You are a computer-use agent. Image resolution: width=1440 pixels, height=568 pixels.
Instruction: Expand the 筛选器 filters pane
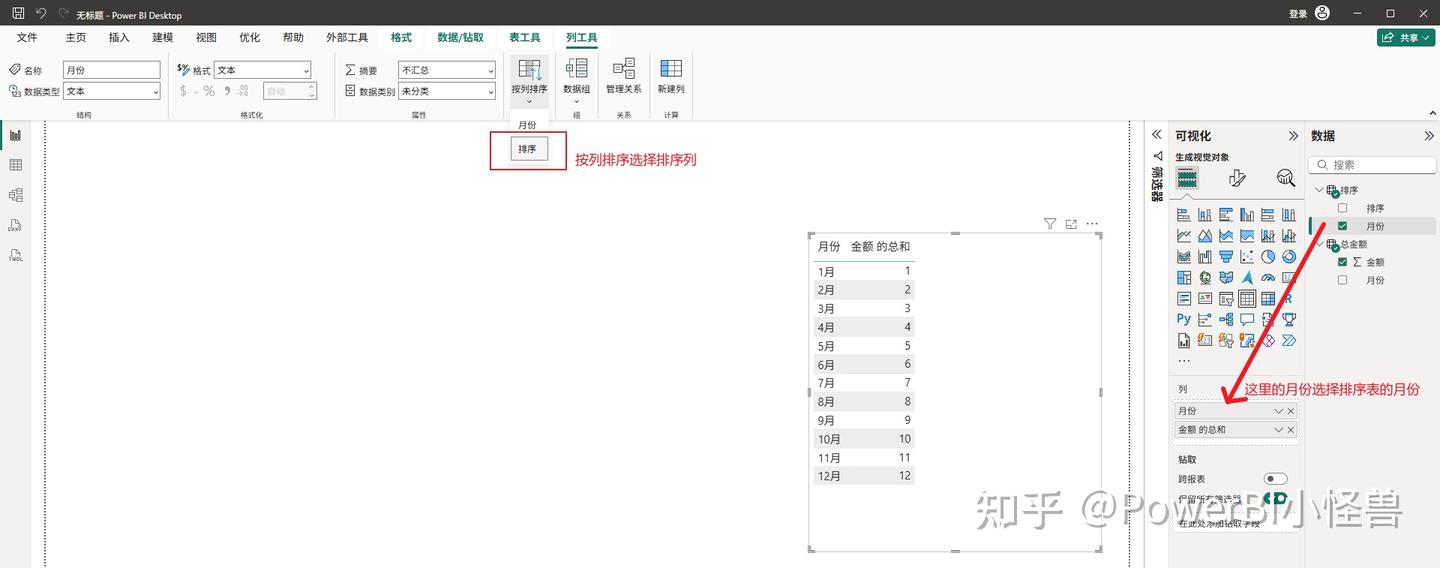coord(1157,134)
